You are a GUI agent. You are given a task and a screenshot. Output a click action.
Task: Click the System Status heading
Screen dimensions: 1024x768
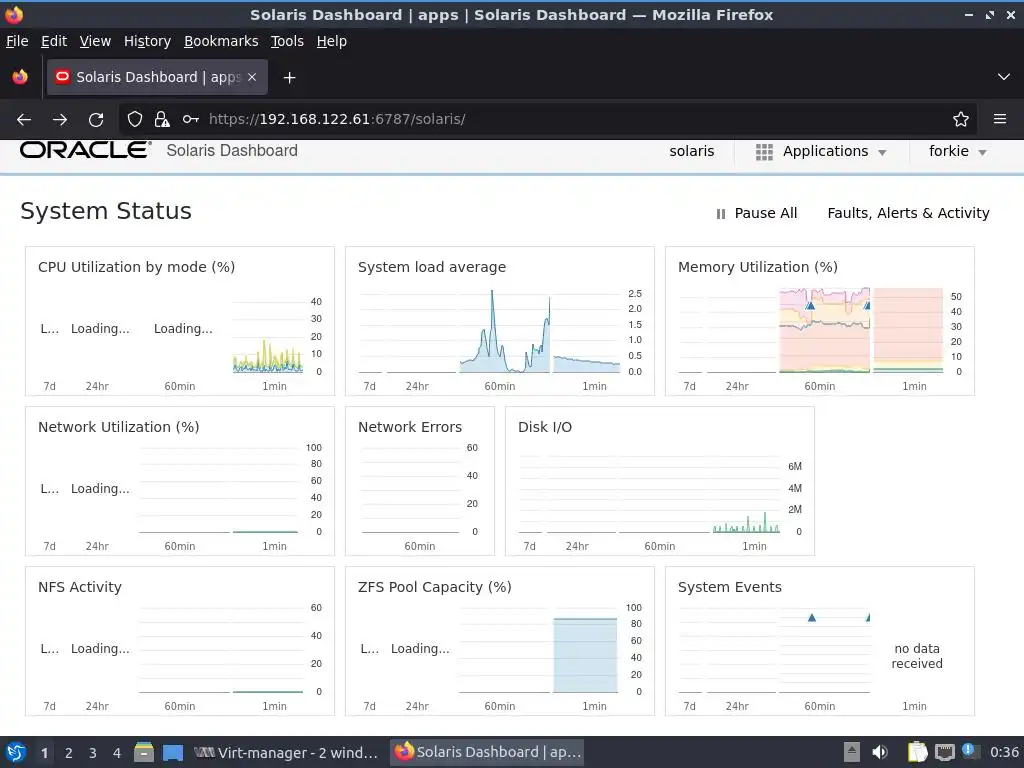pos(106,211)
